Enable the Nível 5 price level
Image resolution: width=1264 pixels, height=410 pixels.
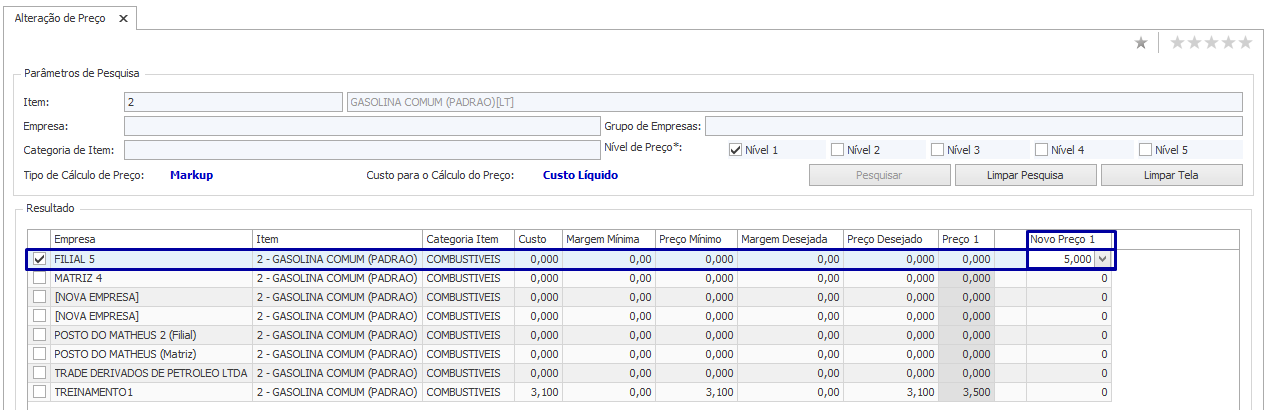[1146, 150]
